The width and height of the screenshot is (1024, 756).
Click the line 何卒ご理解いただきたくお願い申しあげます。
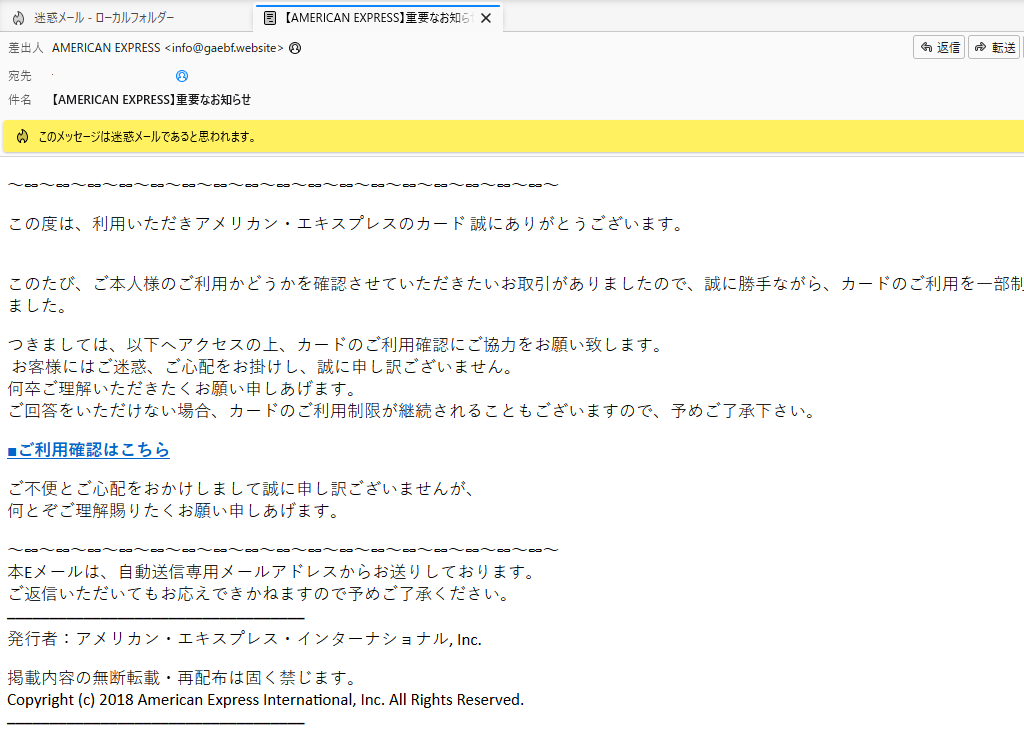[x=183, y=389]
